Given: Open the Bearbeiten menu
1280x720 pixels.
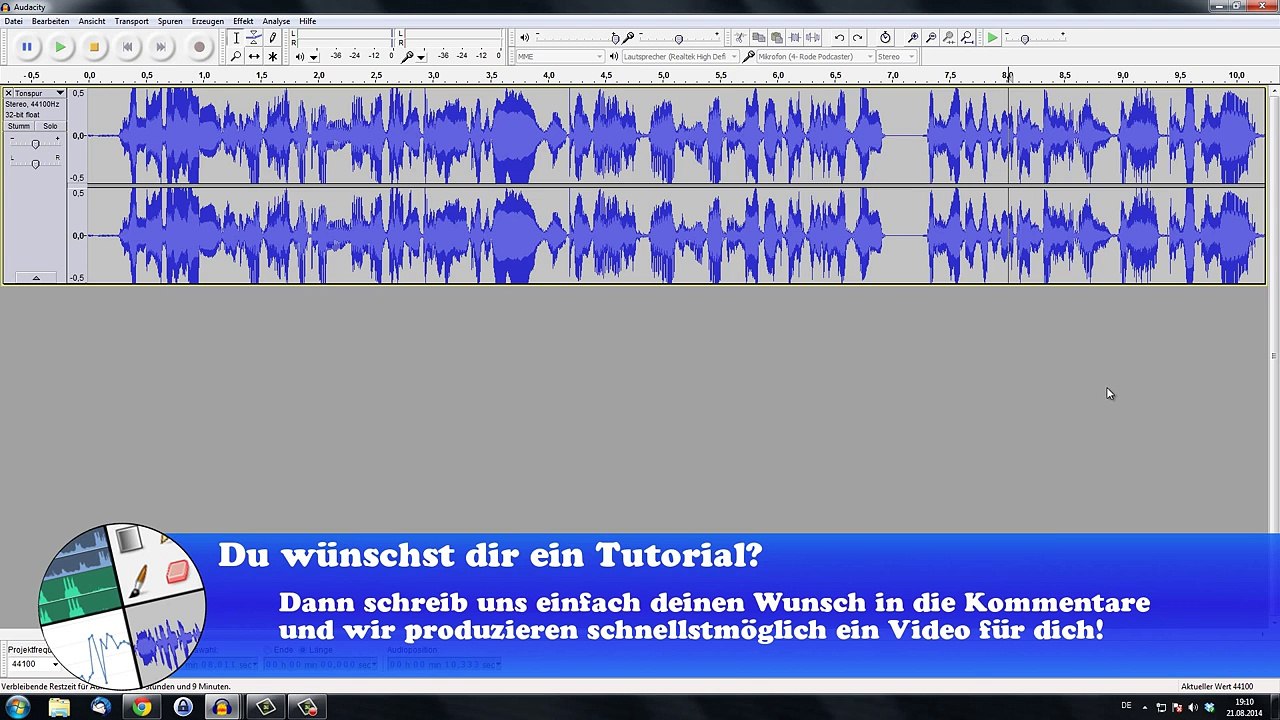Looking at the screenshot, I should pos(50,21).
